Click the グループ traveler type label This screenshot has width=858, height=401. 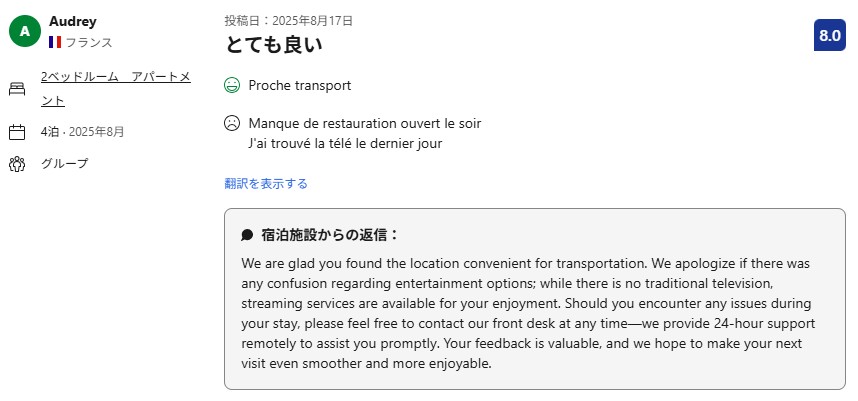click(64, 164)
